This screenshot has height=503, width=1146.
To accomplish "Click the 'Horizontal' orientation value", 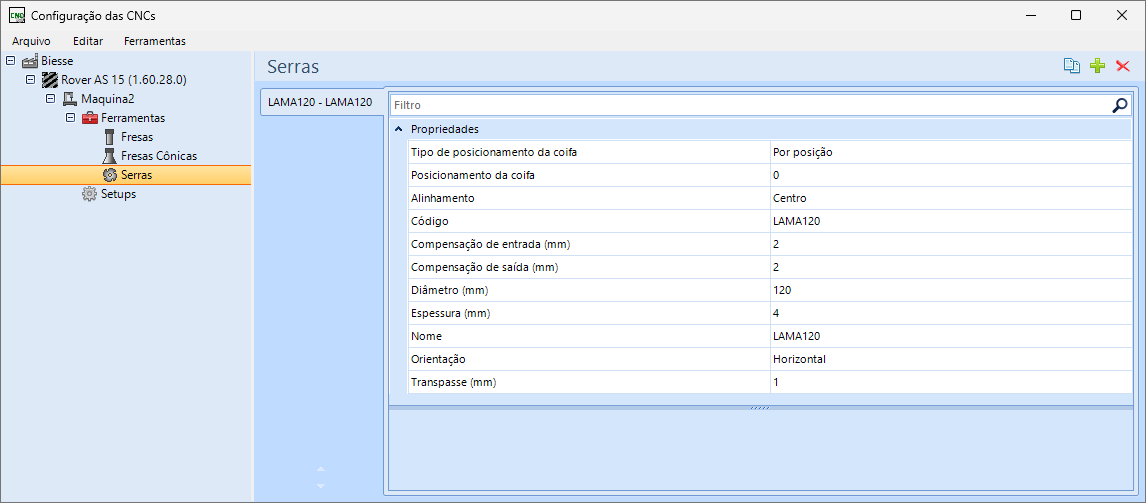I will click(x=800, y=359).
